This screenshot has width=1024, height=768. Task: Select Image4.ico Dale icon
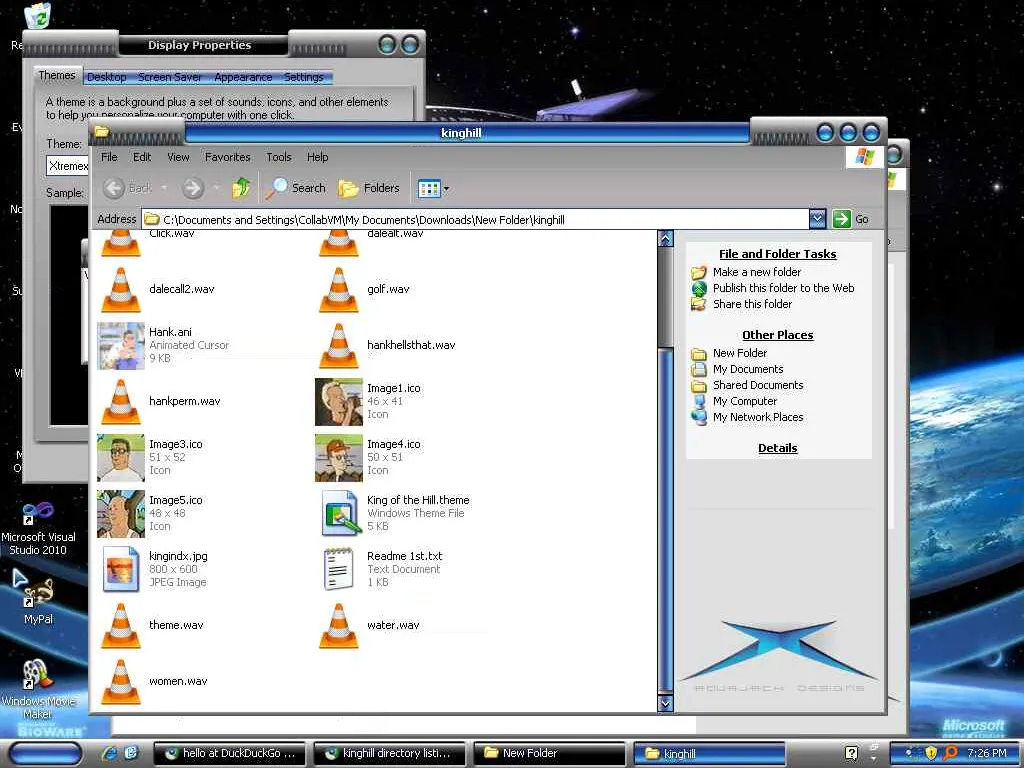click(x=338, y=458)
